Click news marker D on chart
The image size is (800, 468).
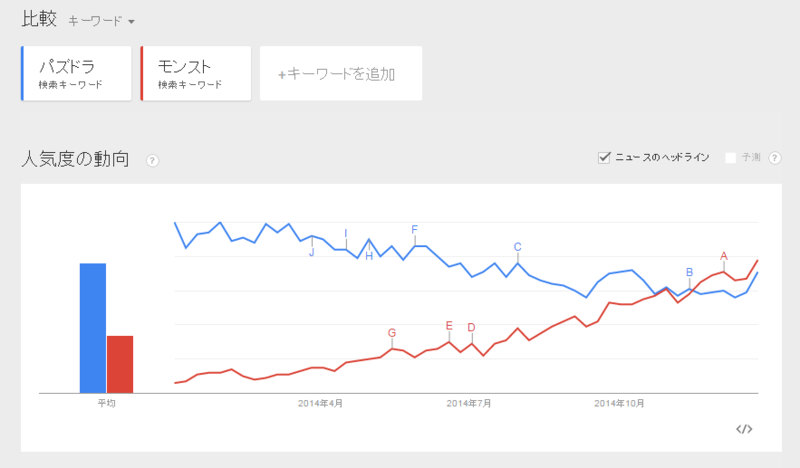[x=471, y=327]
